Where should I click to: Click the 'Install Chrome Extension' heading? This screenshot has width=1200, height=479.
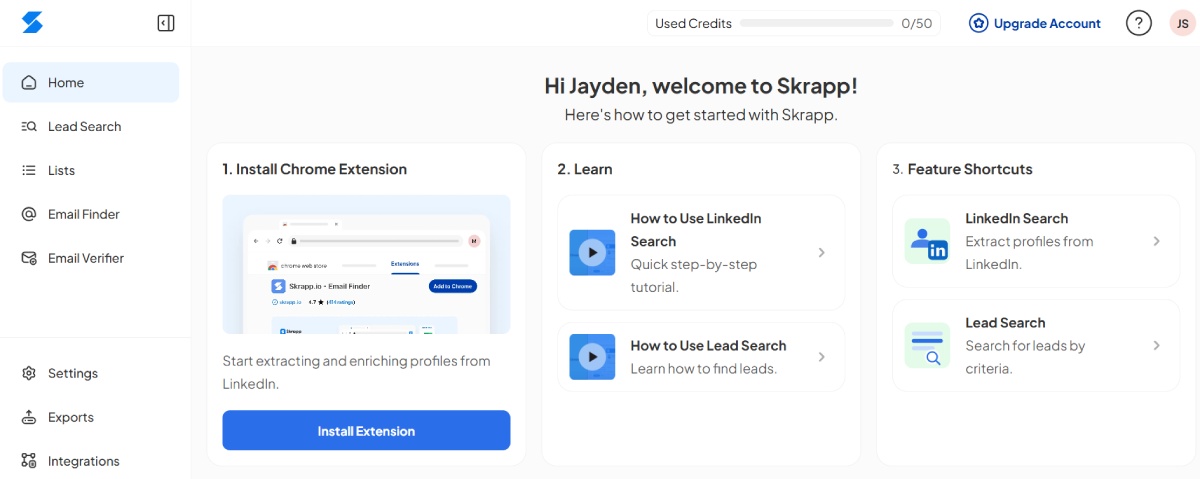click(x=314, y=169)
